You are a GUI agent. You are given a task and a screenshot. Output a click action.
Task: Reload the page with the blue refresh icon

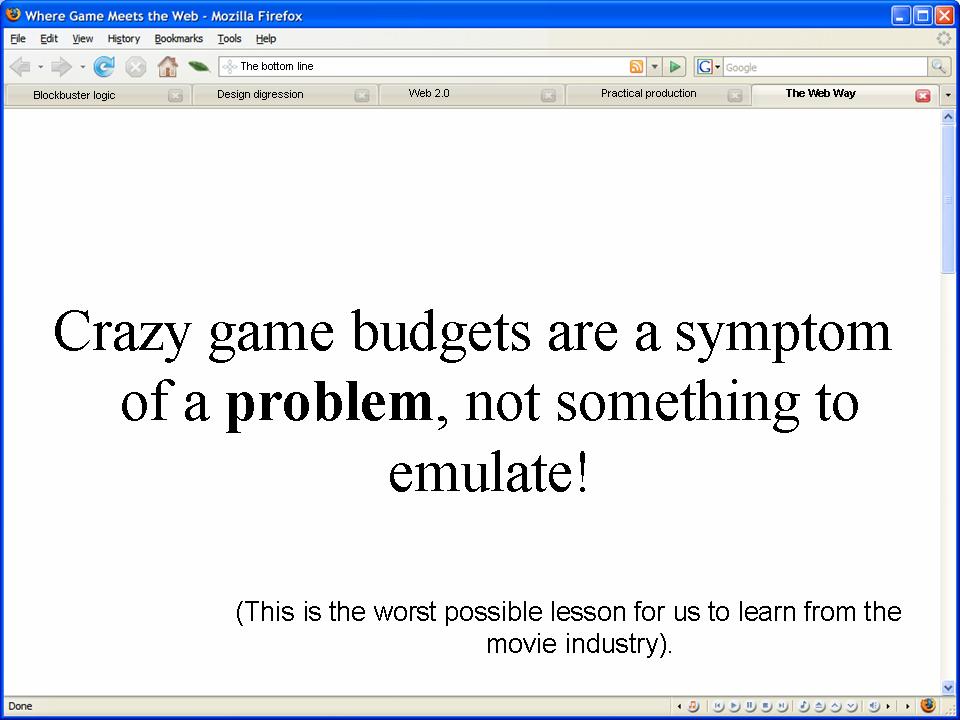pyautogui.click(x=104, y=67)
